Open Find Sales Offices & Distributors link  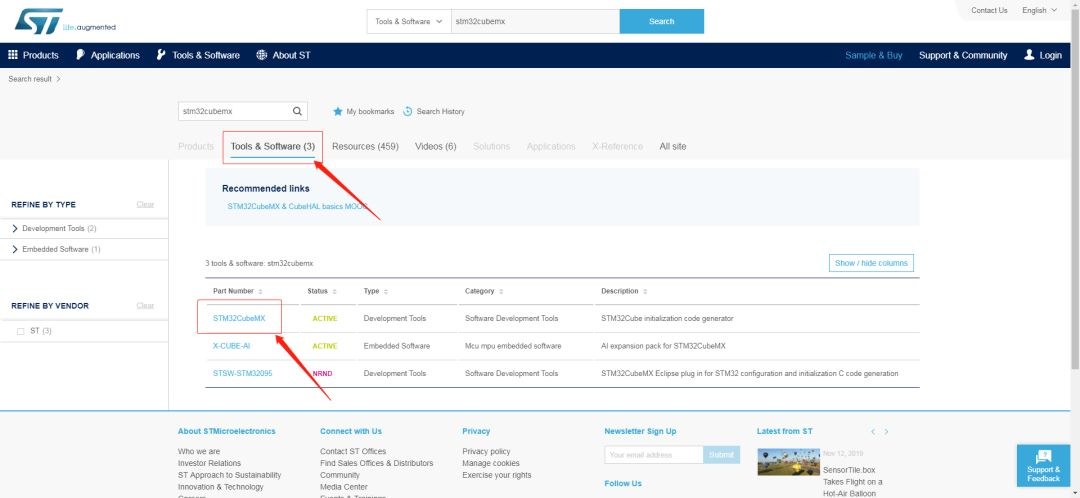click(377, 464)
